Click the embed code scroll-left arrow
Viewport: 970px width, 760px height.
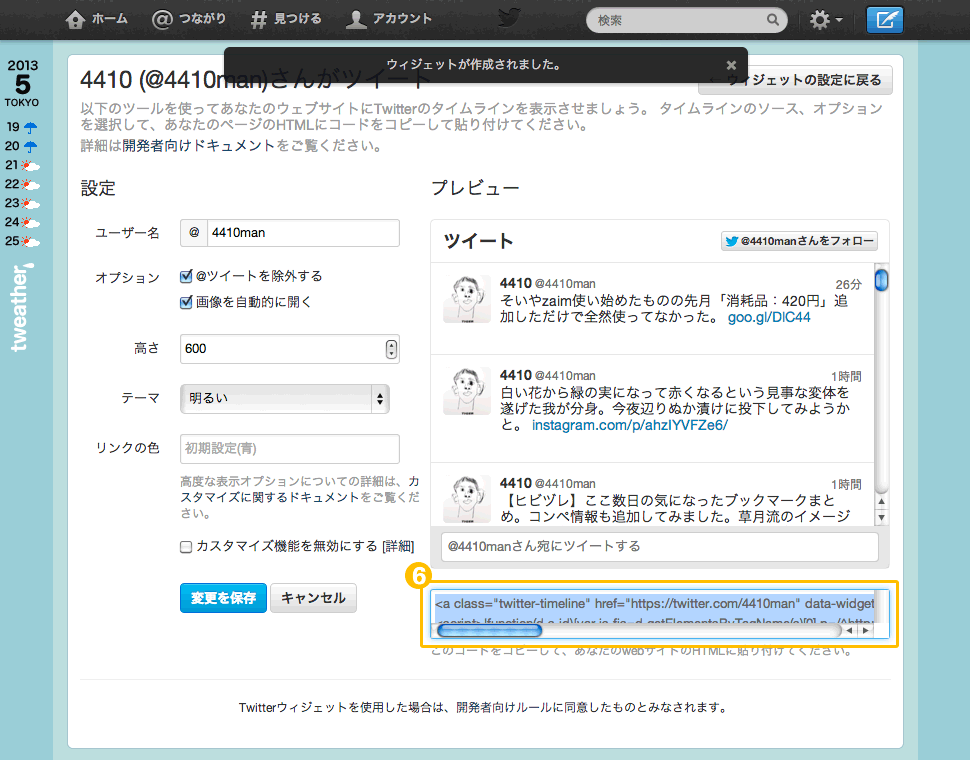[x=849, y=631]
